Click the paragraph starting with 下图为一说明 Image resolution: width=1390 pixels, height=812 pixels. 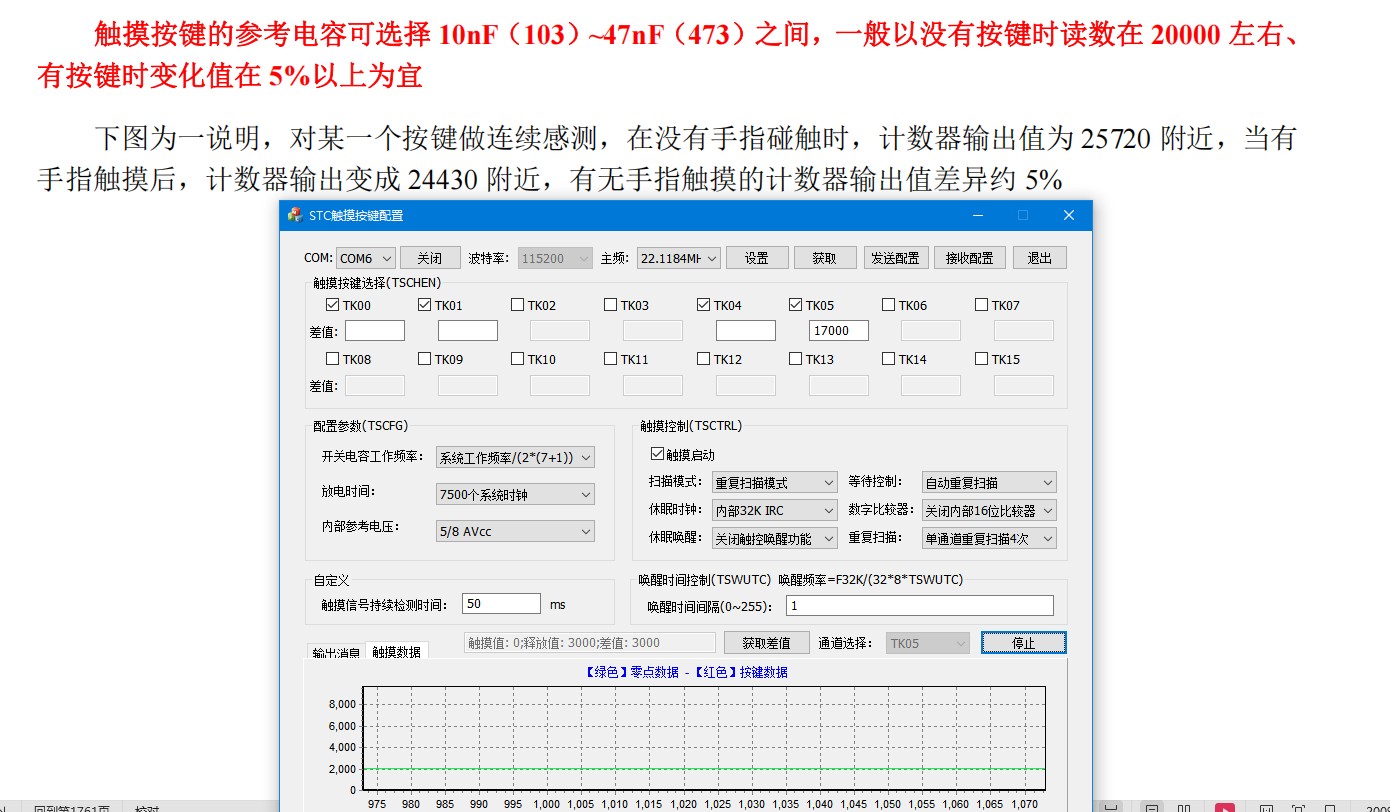[667, 158]
